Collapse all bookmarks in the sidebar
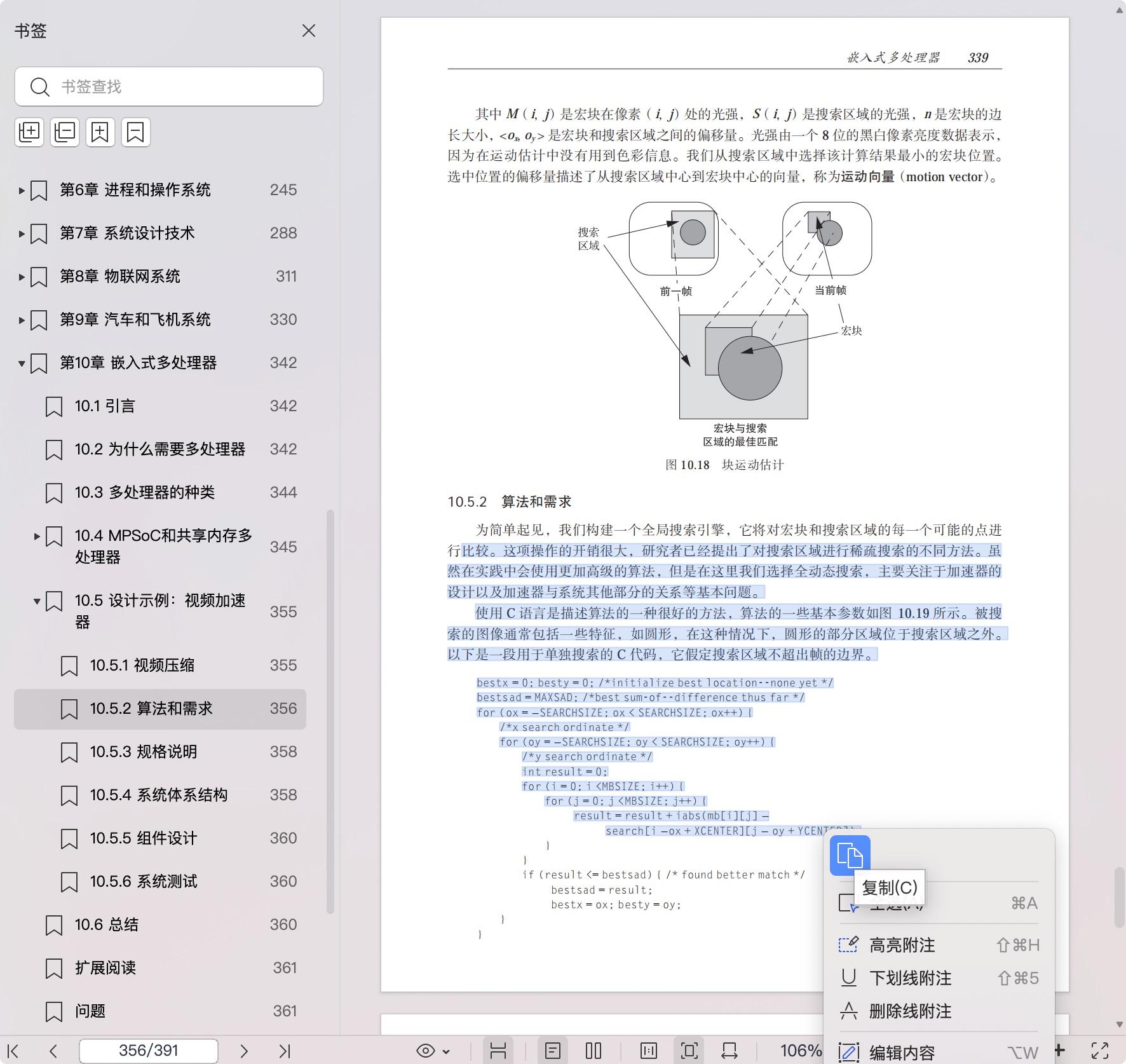This screenshot has height=1064, width=1126. 64,132
